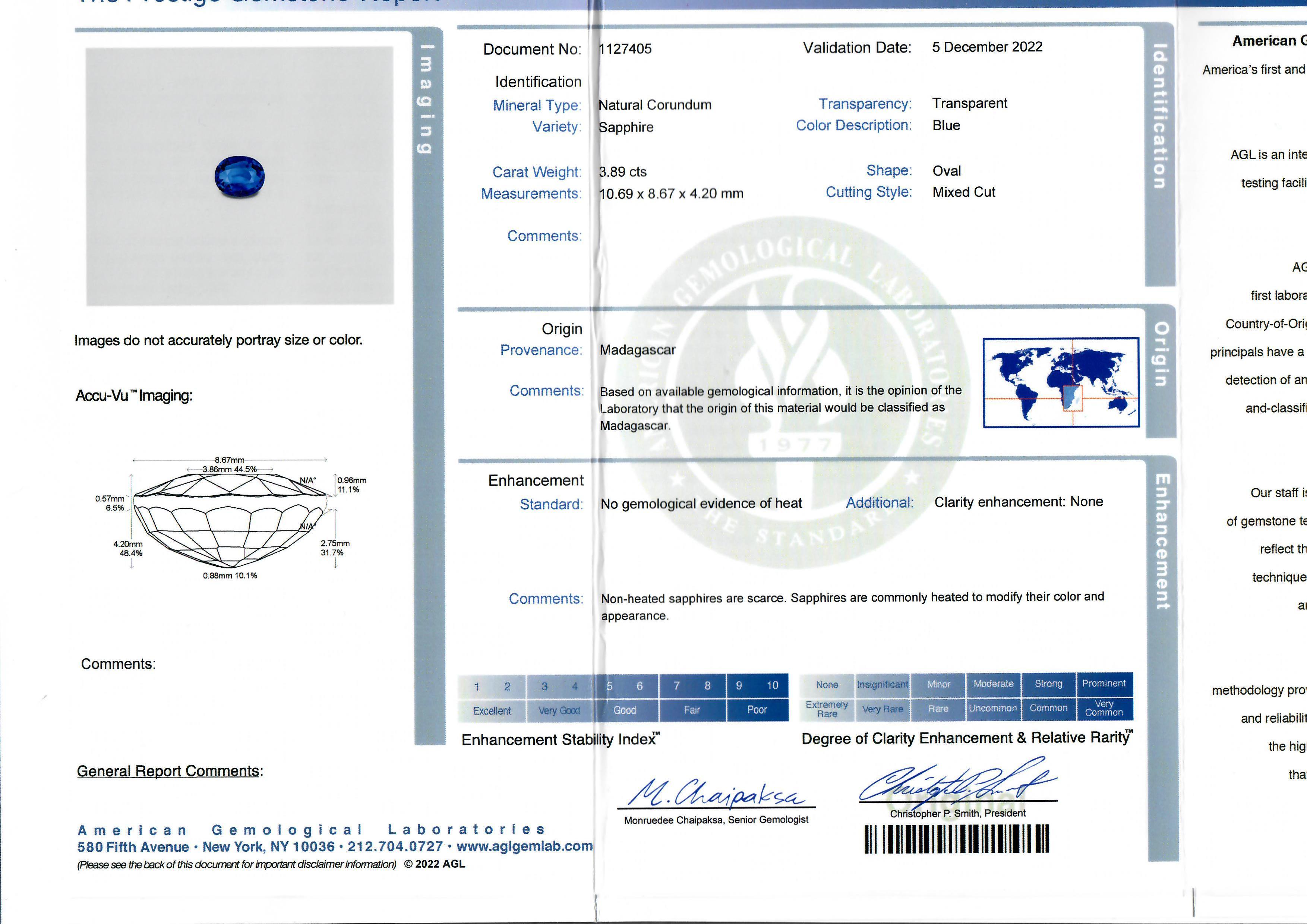The width and height of the screenshot is (1307, 924).
Task: Click the Enhancement Stability Index caption
Action: coord(561,739)
